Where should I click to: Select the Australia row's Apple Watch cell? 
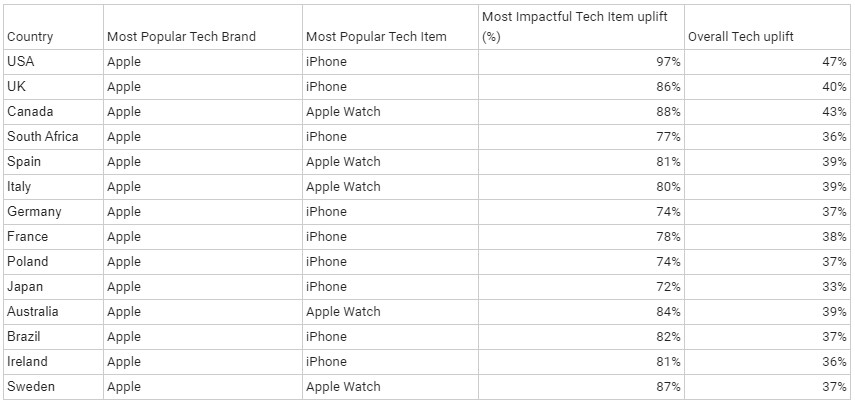[x=343, y=312]
